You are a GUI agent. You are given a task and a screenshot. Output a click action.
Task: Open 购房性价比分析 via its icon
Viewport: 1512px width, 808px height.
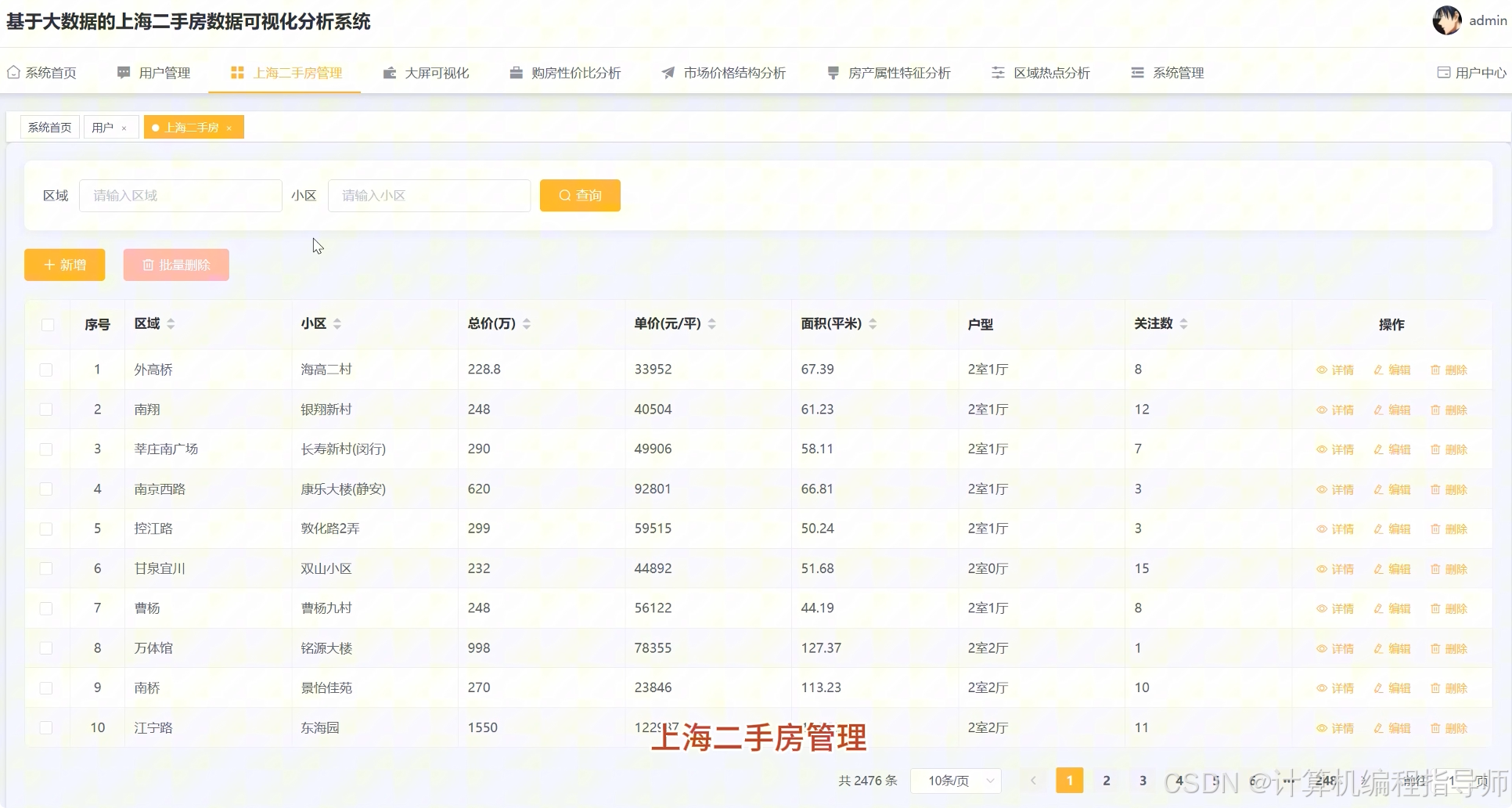[516, 72]
